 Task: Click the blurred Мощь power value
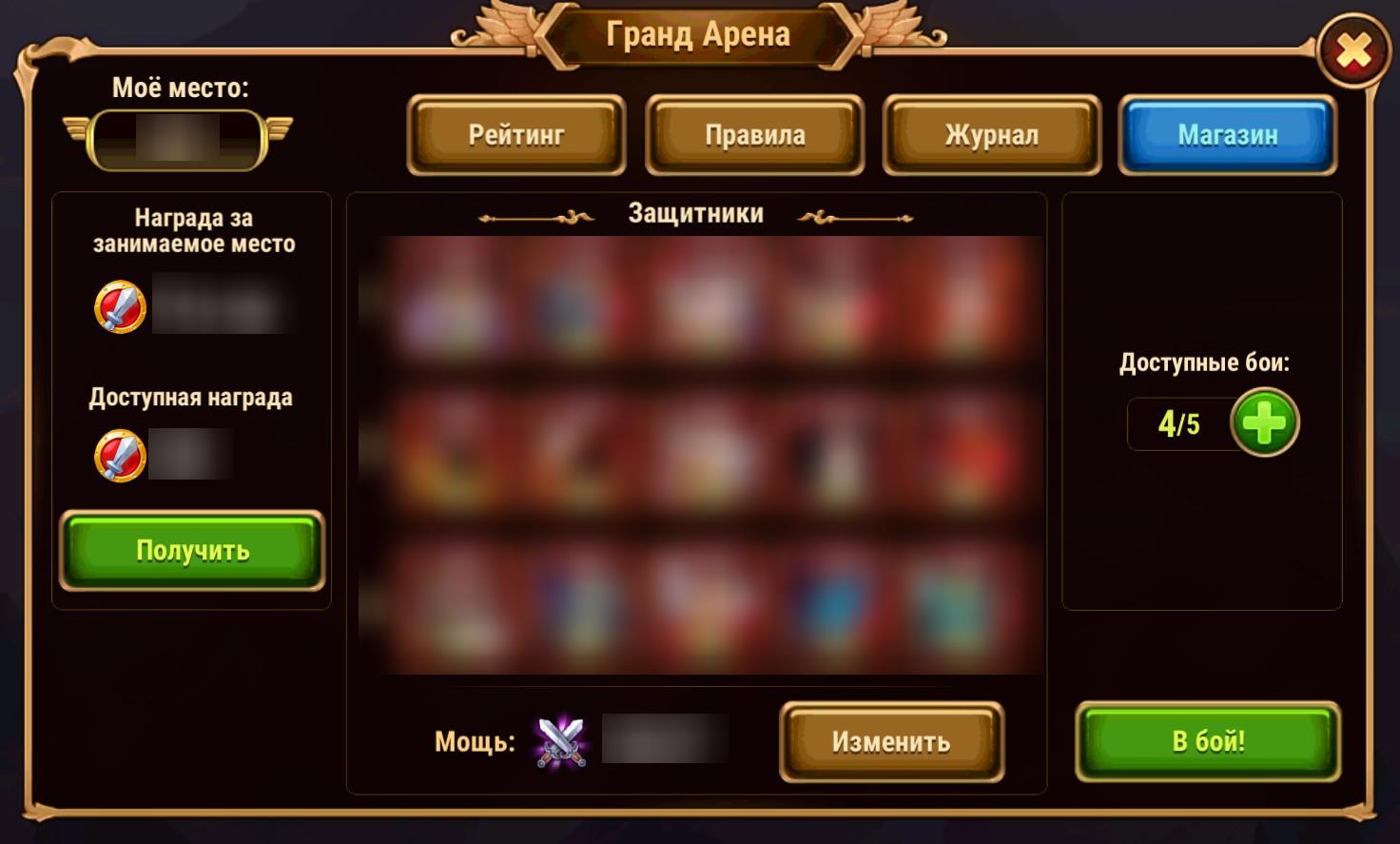pos(665,738)
